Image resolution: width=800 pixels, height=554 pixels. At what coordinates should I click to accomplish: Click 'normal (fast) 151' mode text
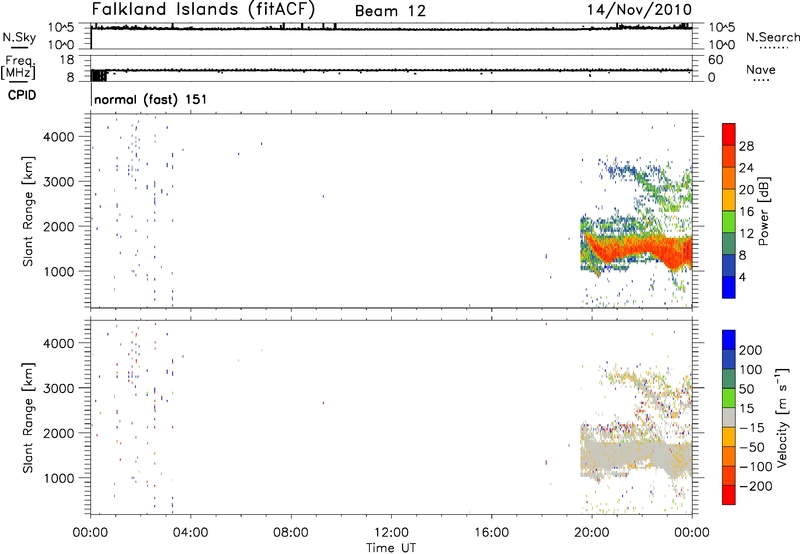click(151, 99)
